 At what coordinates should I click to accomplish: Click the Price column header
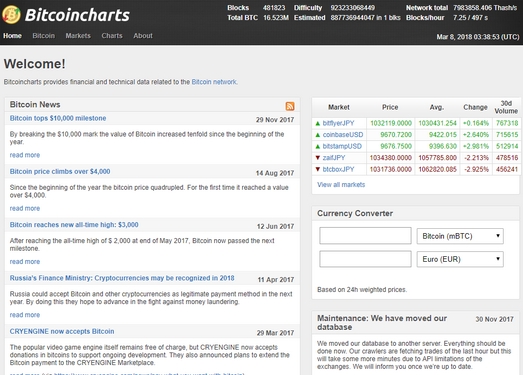pos(390,107)
